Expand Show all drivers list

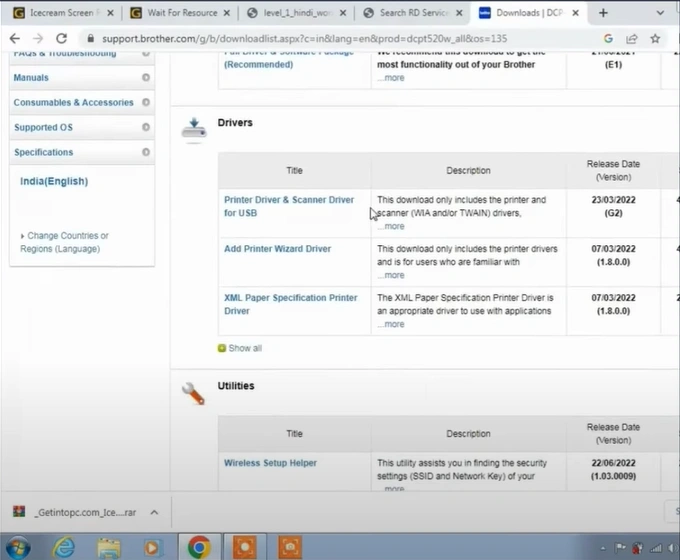coord(244,348)
